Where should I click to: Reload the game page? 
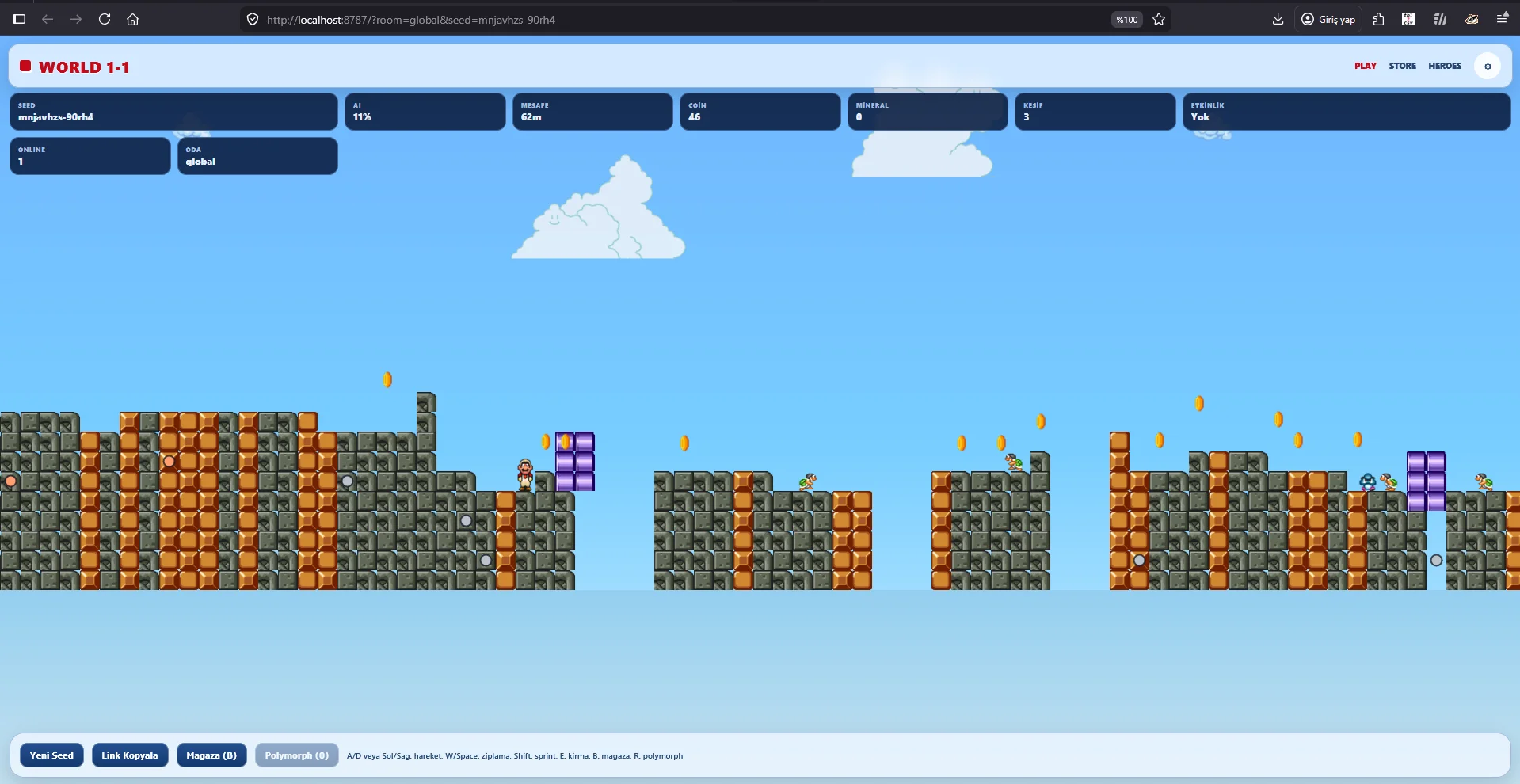coord(105,19)
